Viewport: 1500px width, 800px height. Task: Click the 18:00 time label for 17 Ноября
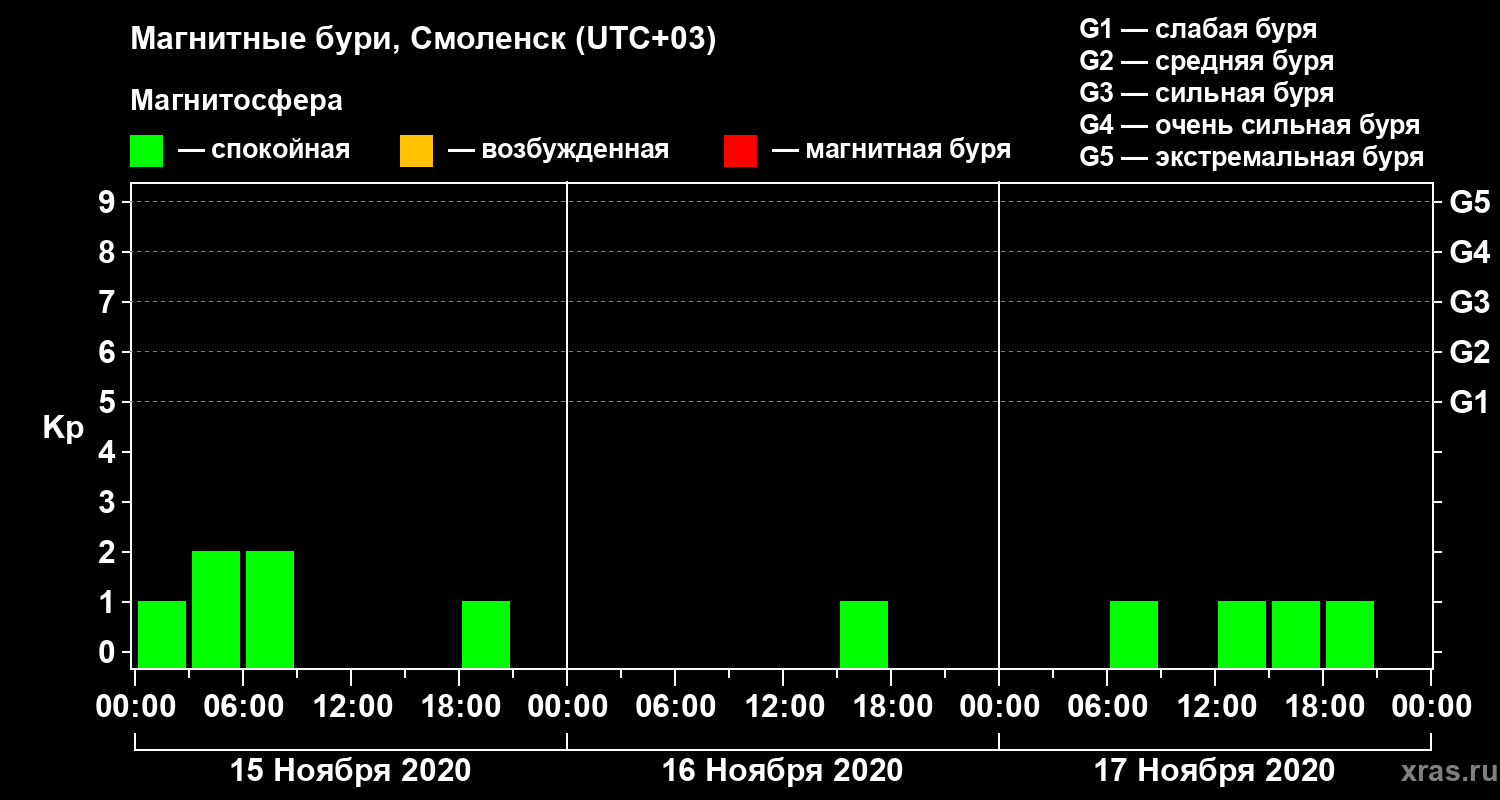click(x=1323, y=707)
